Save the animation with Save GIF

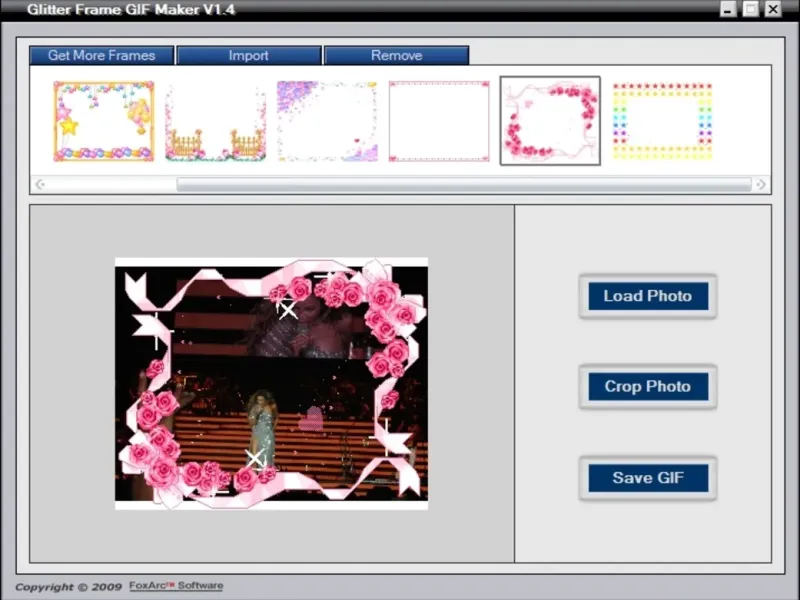tap(648, 478)
